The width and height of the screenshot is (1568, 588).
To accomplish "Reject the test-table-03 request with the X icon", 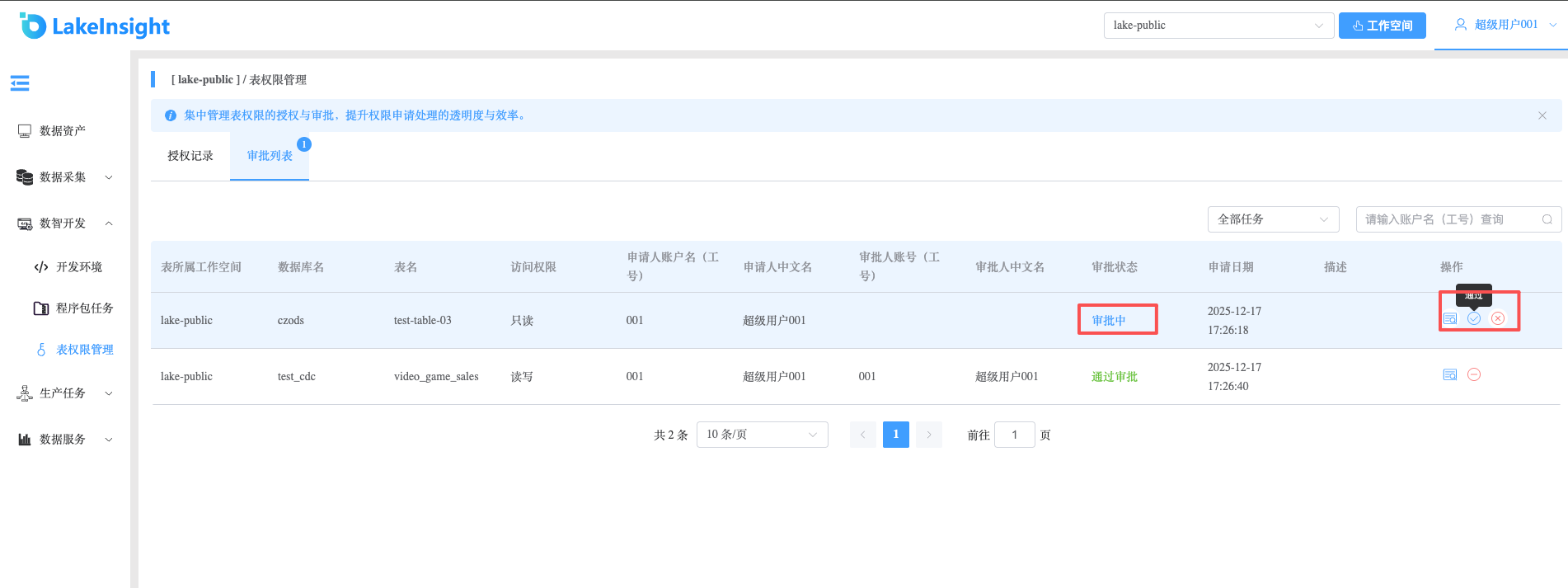I will 1498,318.
